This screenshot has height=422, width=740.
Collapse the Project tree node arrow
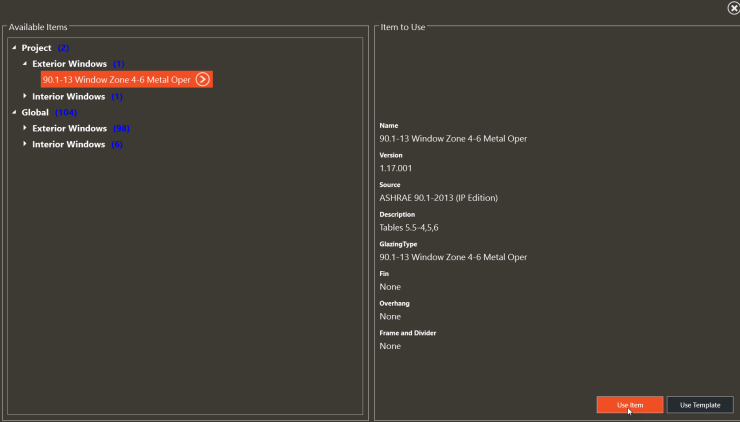[14, 48]
